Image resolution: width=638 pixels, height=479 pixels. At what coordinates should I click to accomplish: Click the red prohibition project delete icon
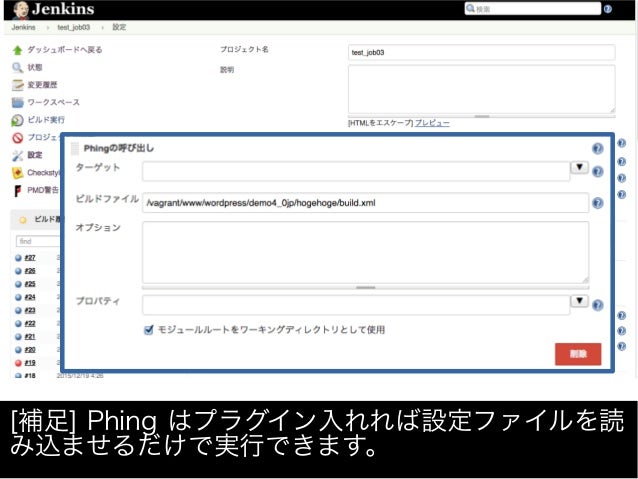tap(17, 138)
